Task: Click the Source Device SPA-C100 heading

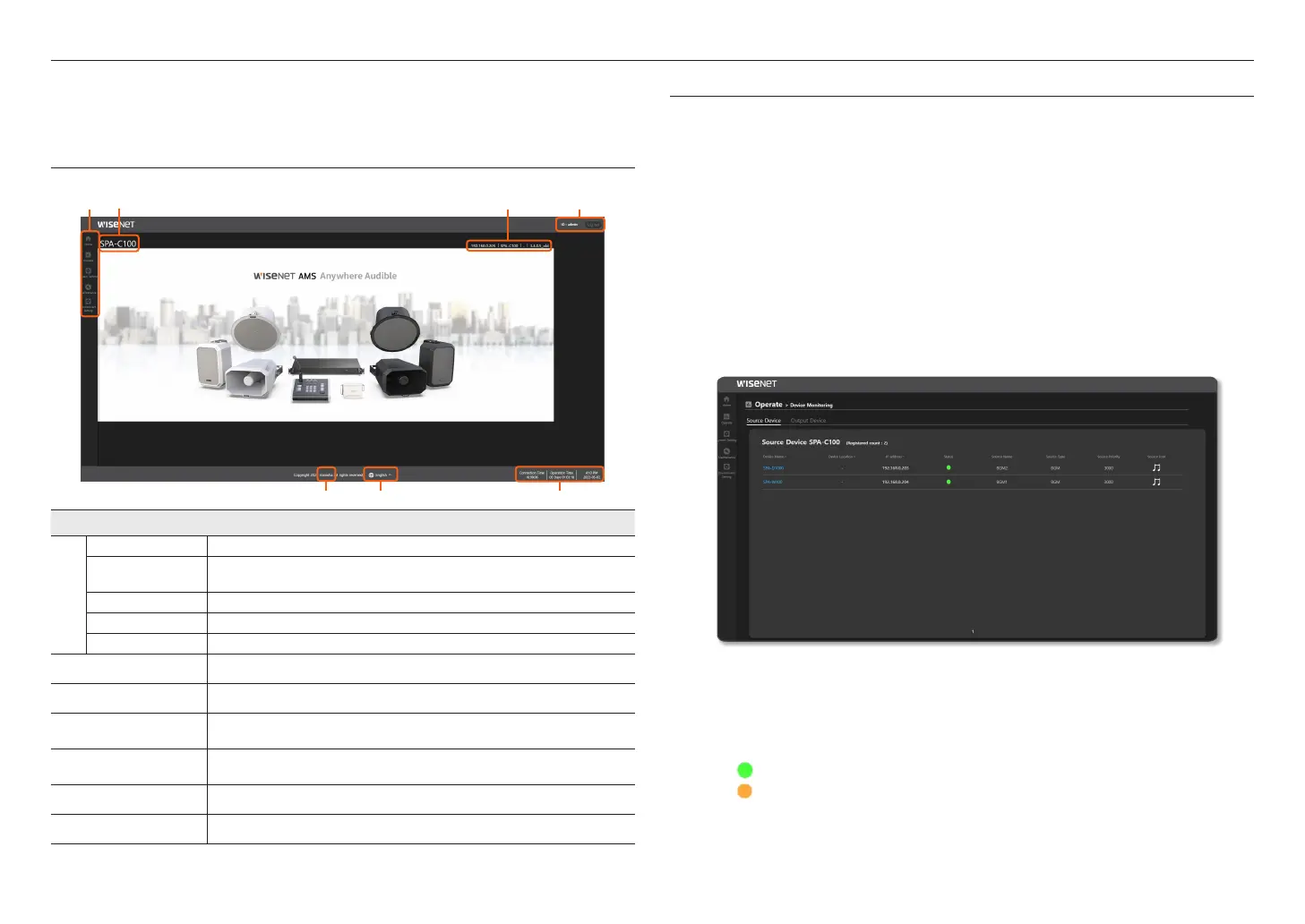Action: pos(801,442)
